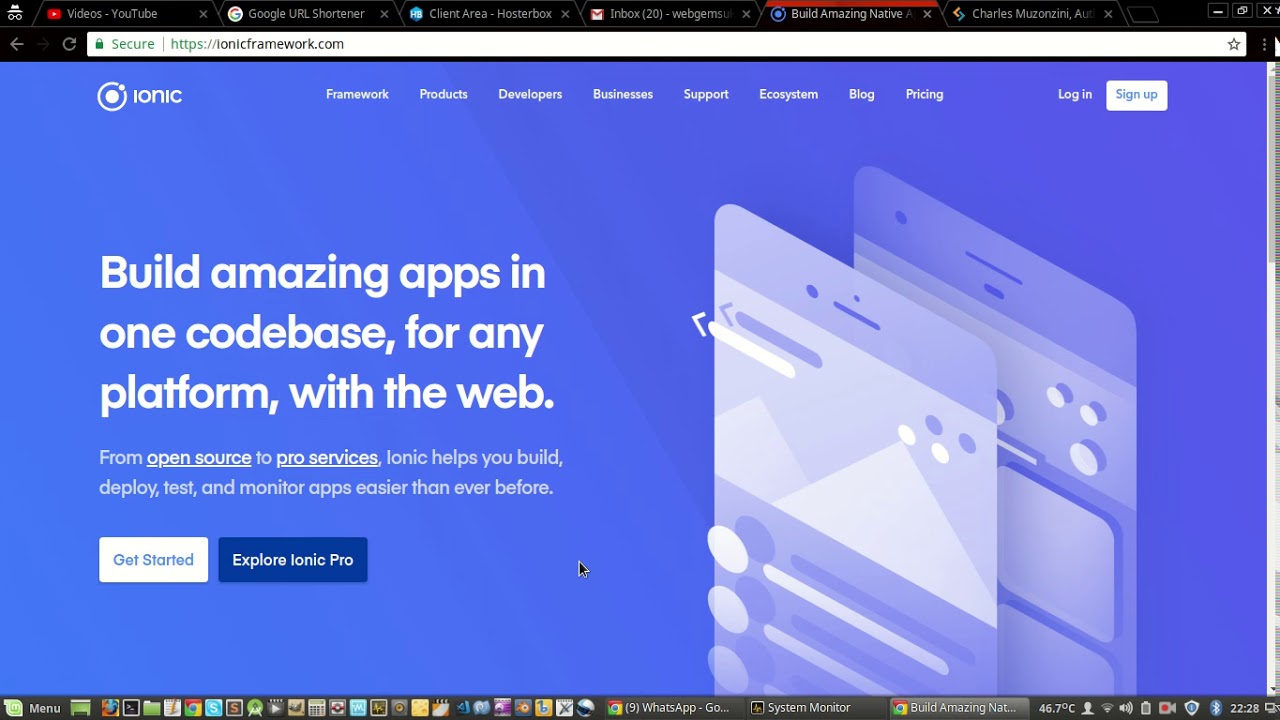Click the 22:28 clock in the panel
The width and height of the screenshot is (1280, 720).
1245,708
